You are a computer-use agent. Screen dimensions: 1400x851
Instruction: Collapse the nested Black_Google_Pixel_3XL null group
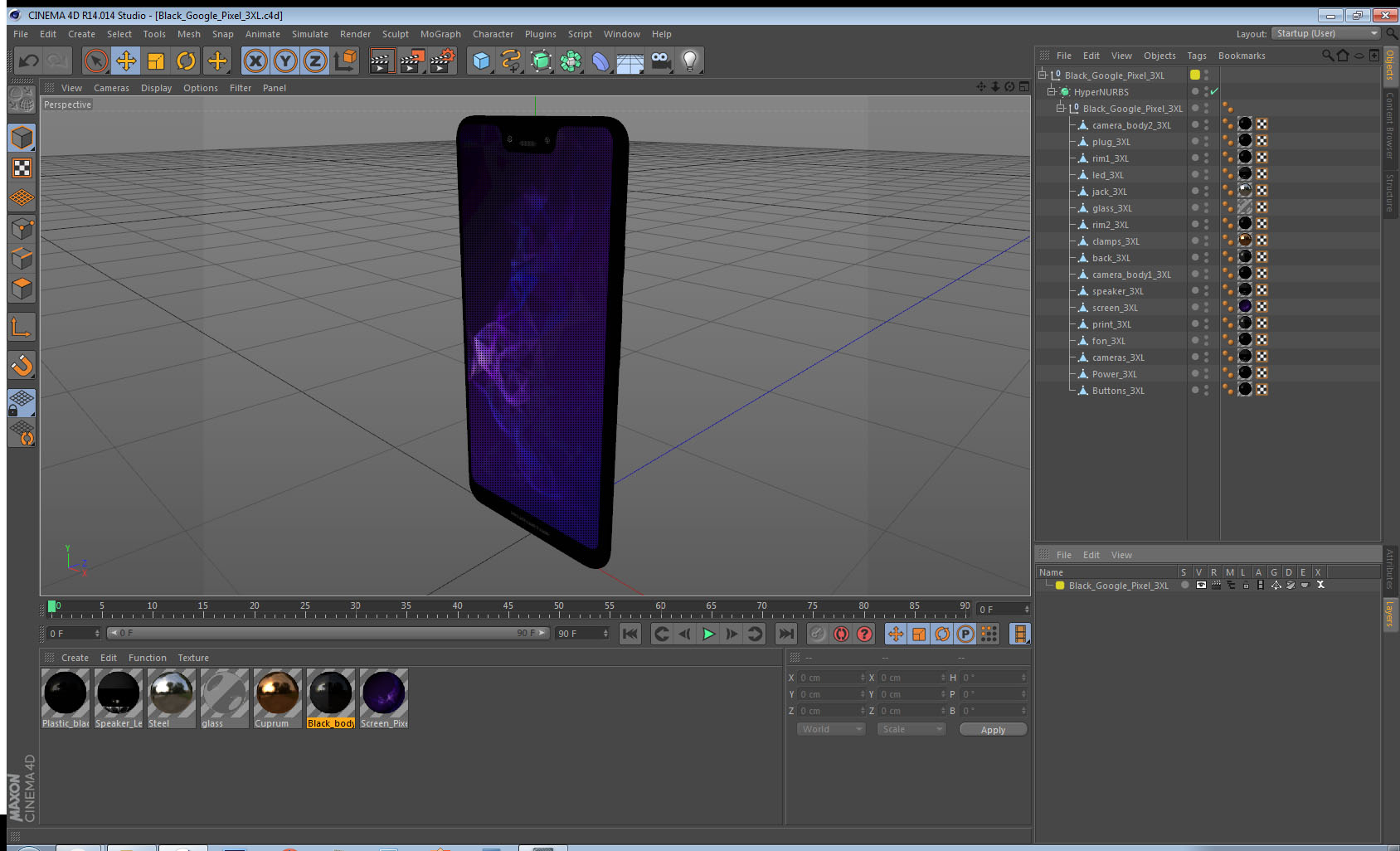[1061, 108]
